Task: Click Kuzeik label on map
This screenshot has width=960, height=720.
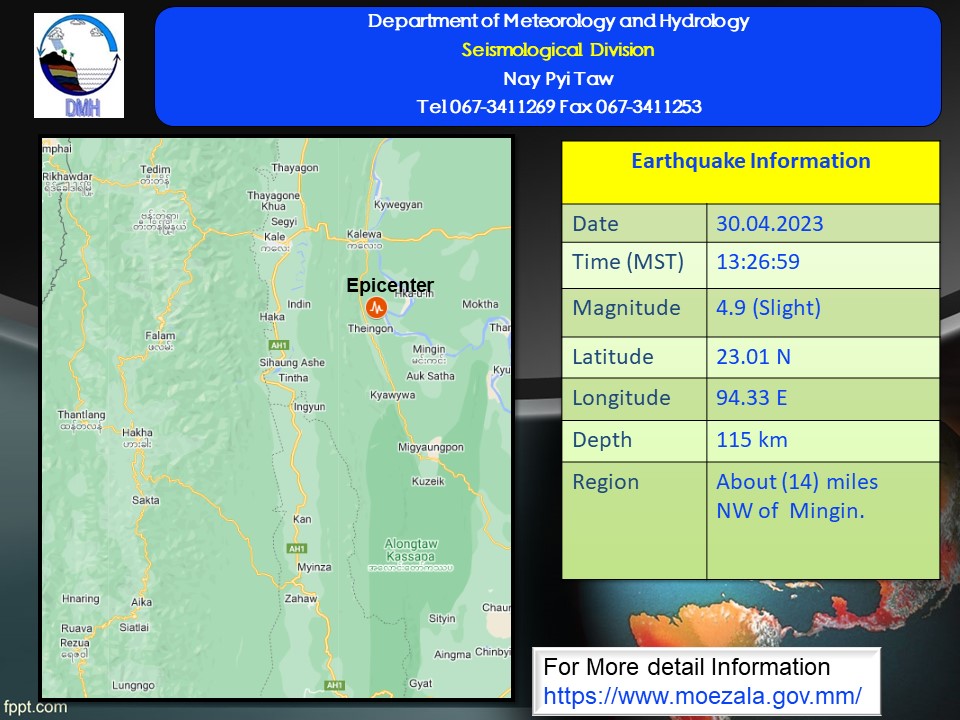Action: point(428,481)
